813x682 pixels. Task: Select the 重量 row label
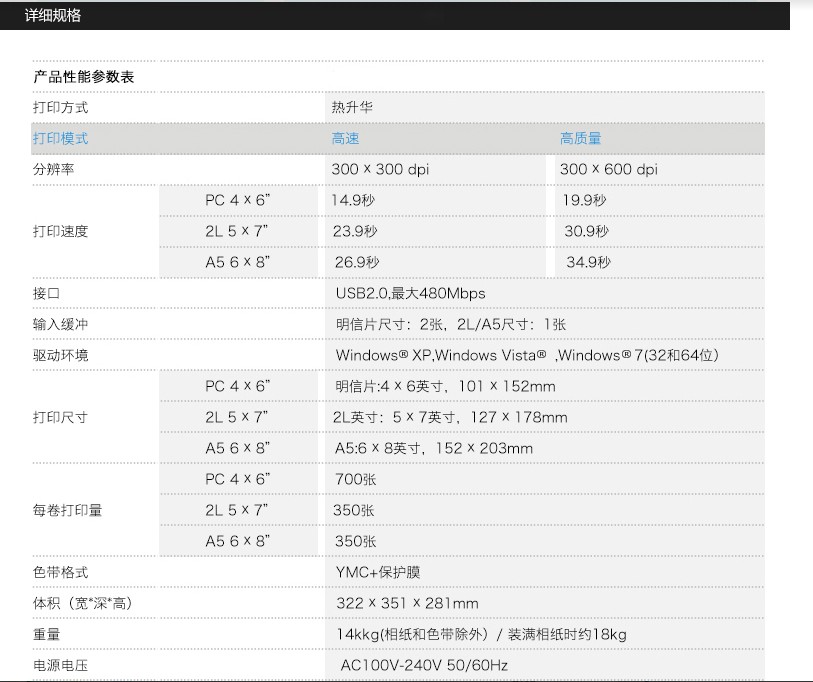46,635
